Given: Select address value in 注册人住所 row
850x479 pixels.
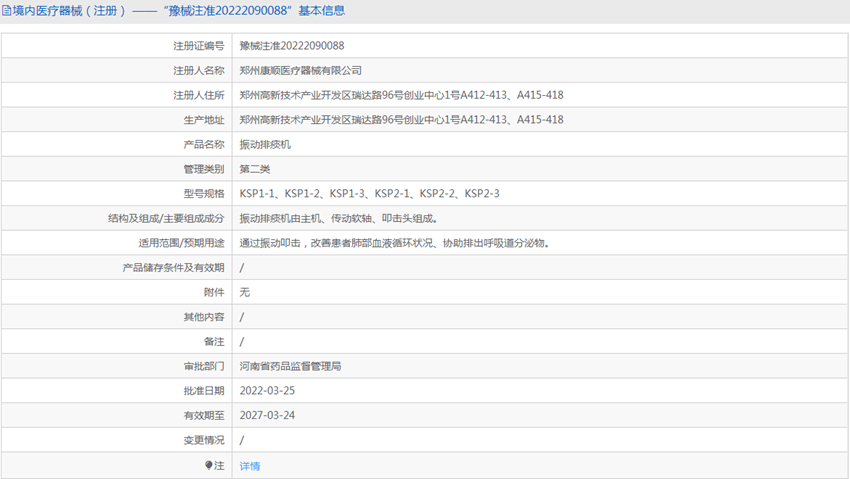Looking at the screenshot, I should pyautogui.click(x=401, y=95).
